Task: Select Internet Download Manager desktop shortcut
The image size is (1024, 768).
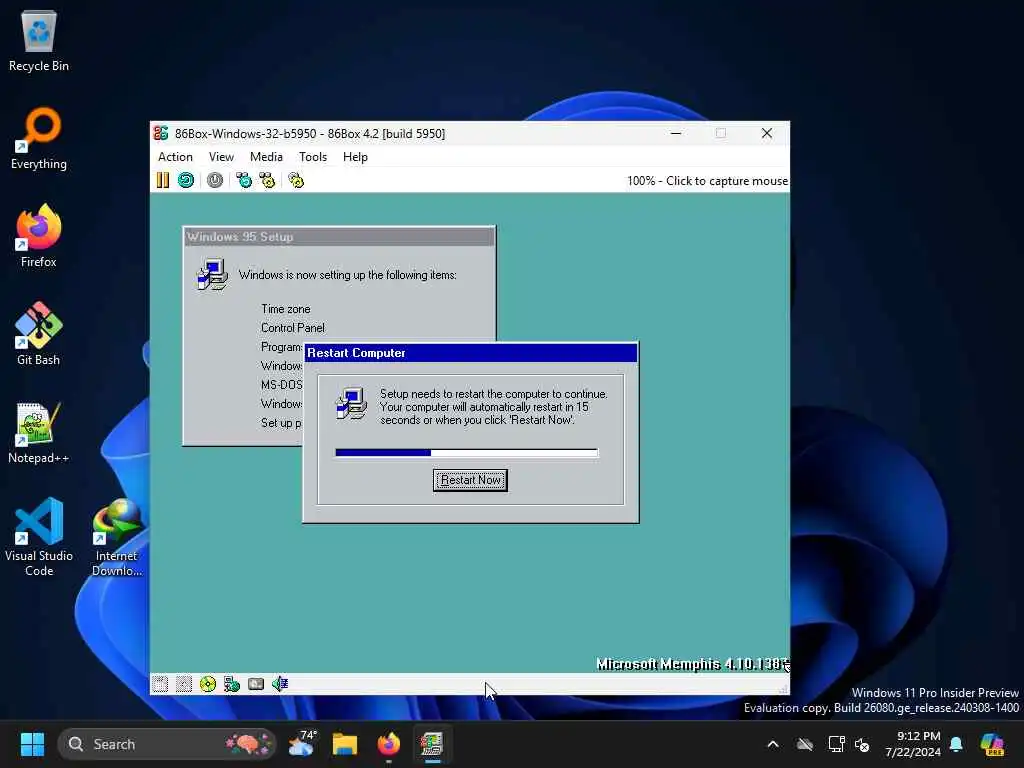Action: click(117, 537)
